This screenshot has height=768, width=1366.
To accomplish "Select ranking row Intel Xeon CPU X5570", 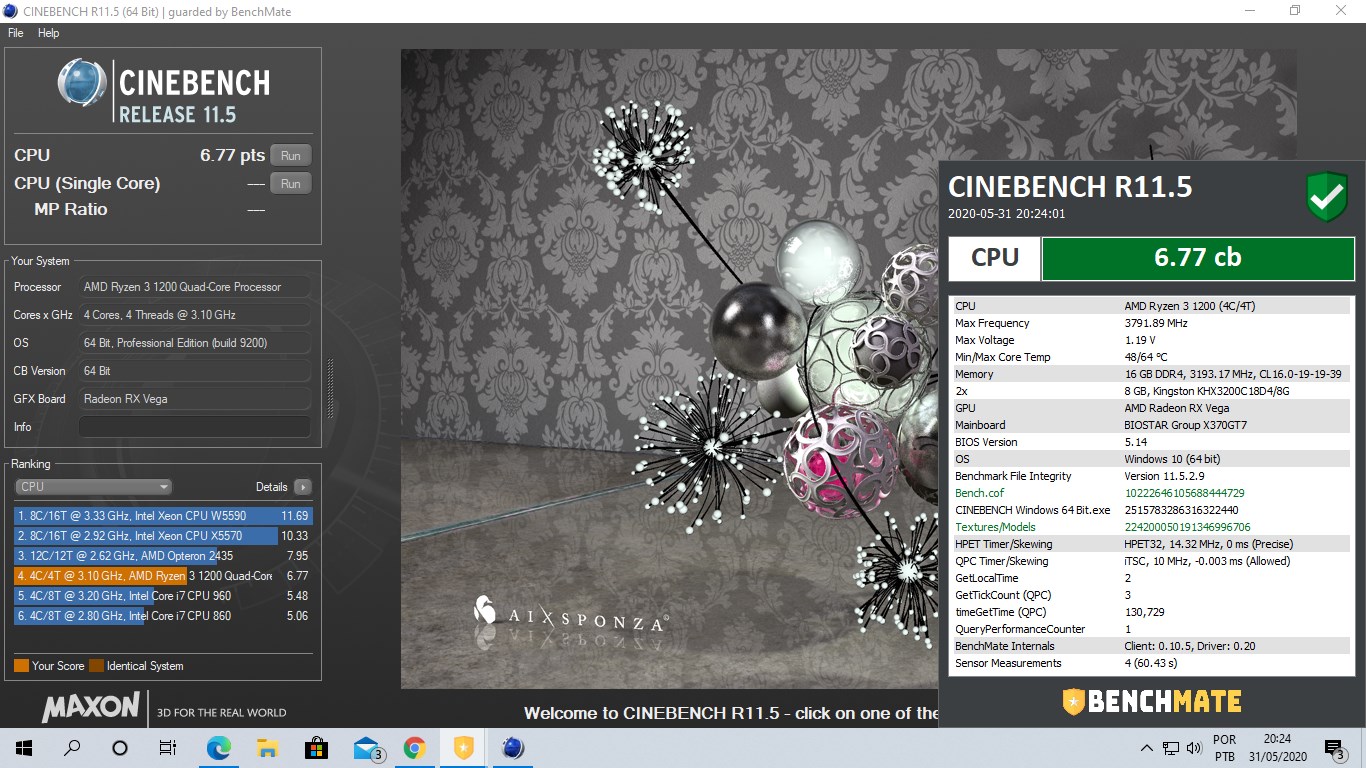I will point(163,536).
